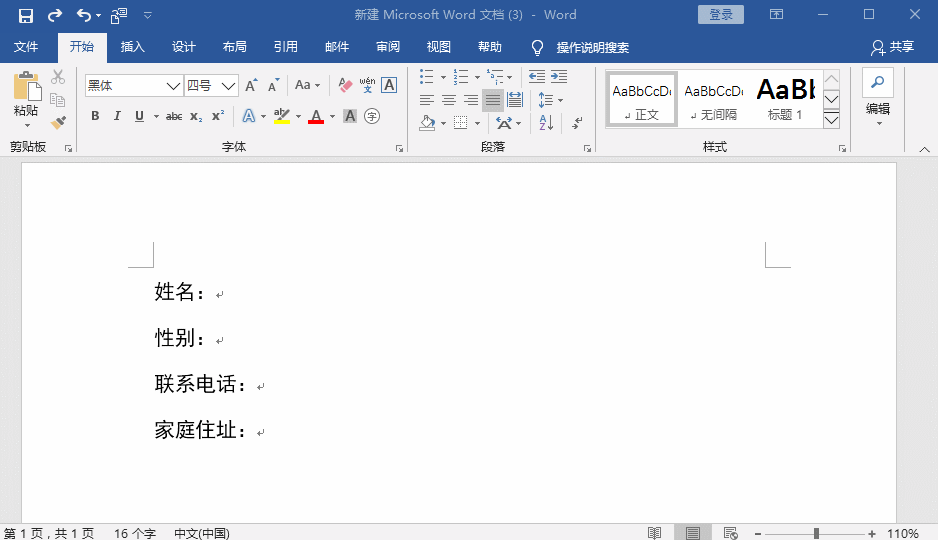Open the 编辑 editing dropdown

(x=878, y=98)
